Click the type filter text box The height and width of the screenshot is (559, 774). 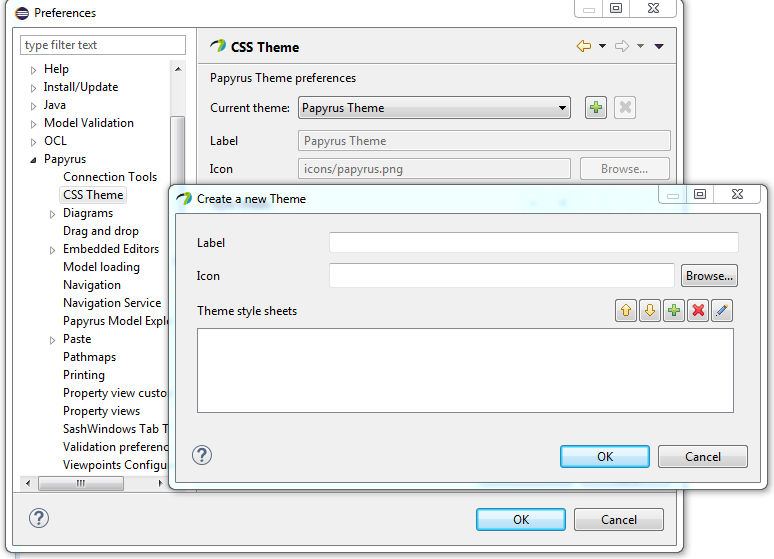point(103,45)
